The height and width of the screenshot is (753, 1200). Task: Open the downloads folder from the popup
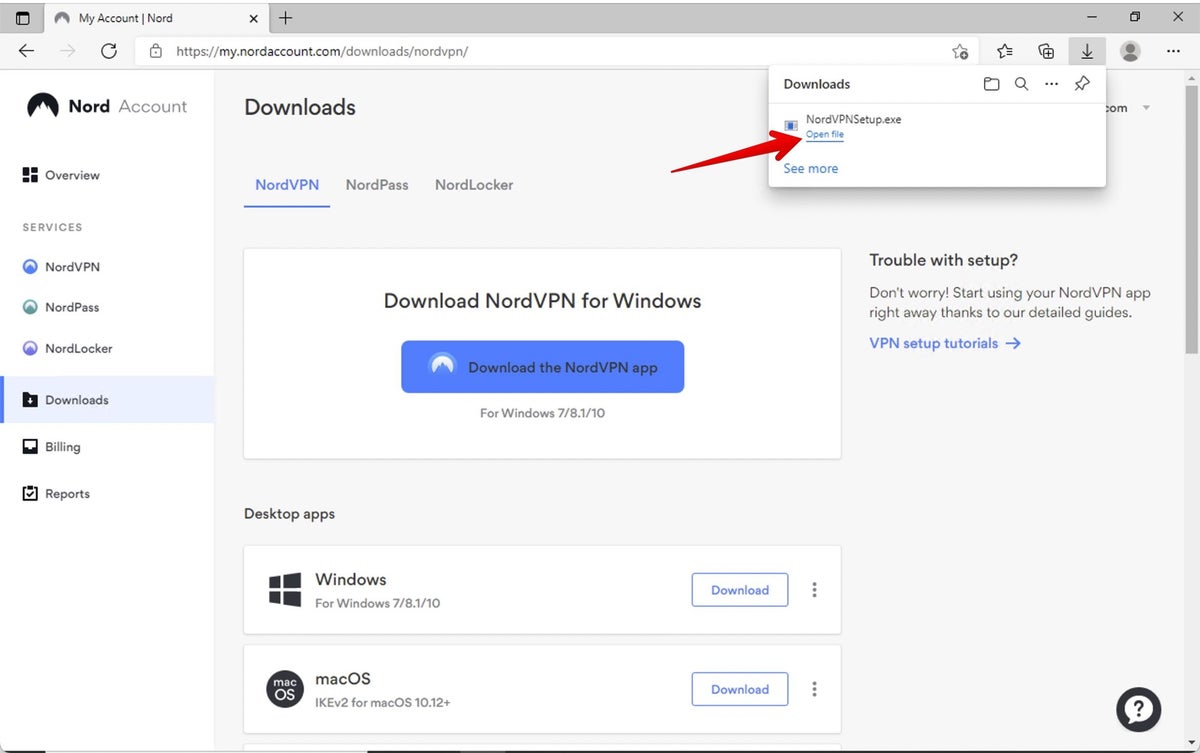click(991, 84)
